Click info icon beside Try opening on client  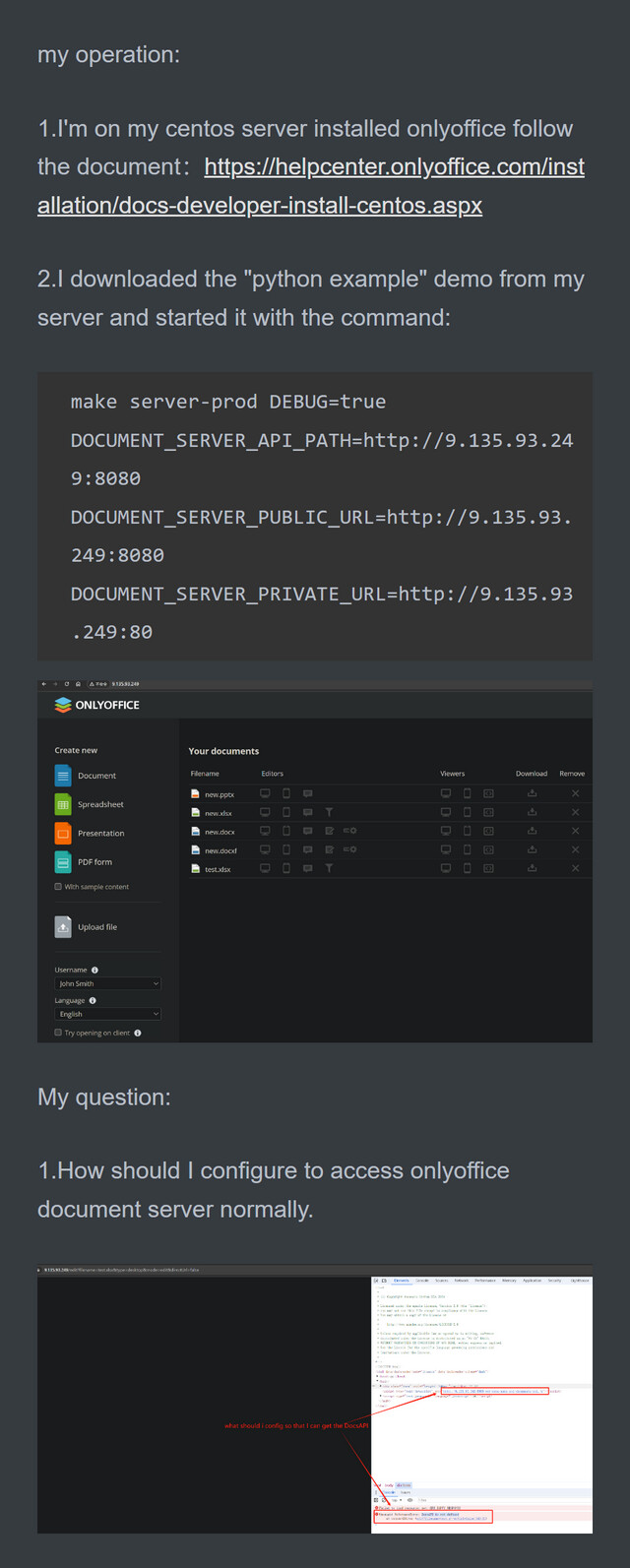click(x=138, y=1033)
